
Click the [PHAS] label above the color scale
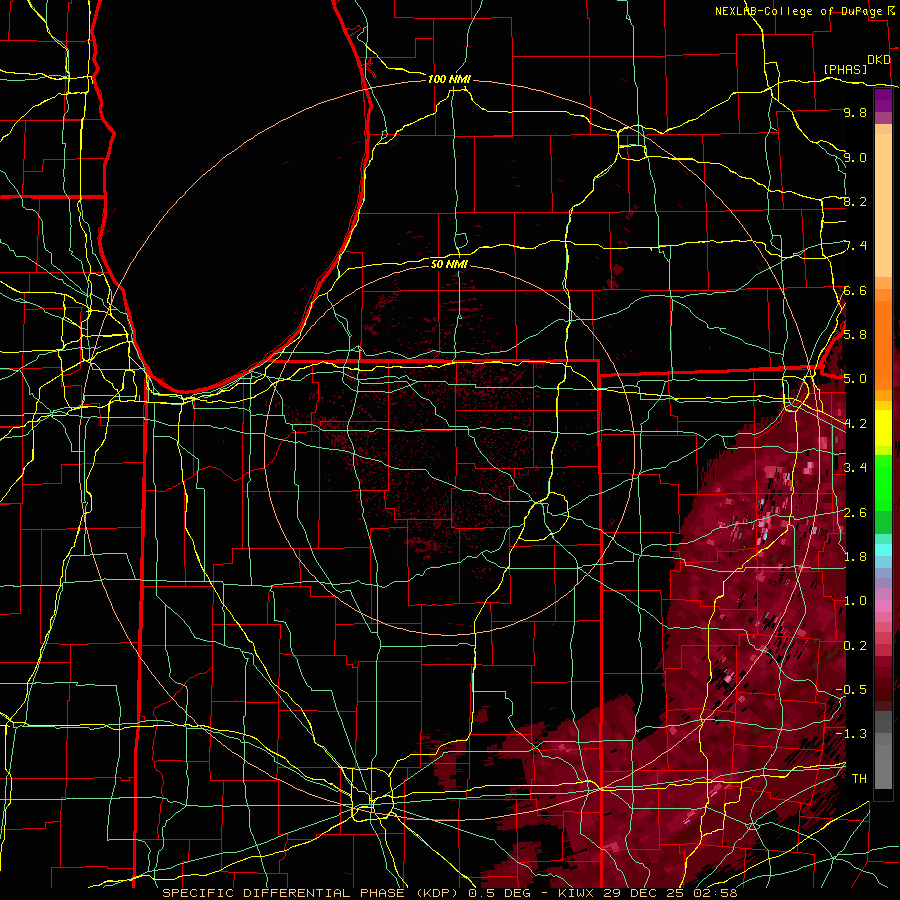point(845,69)
